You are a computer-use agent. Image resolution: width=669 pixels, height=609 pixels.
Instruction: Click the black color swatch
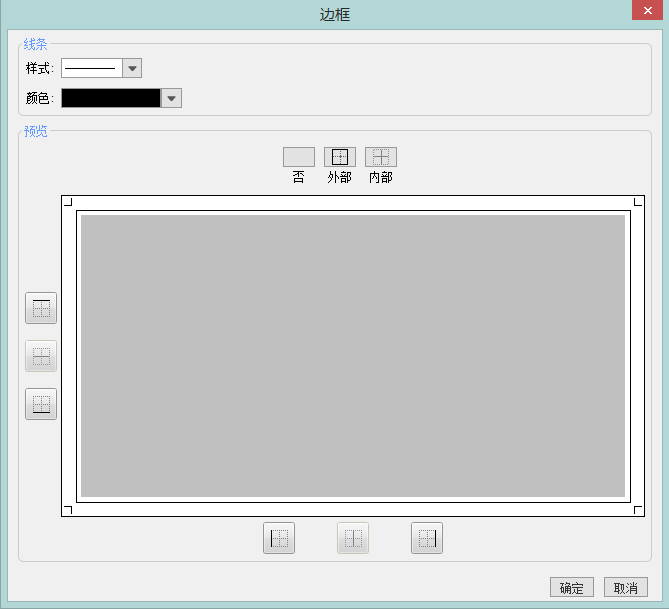tap(111, 98)
